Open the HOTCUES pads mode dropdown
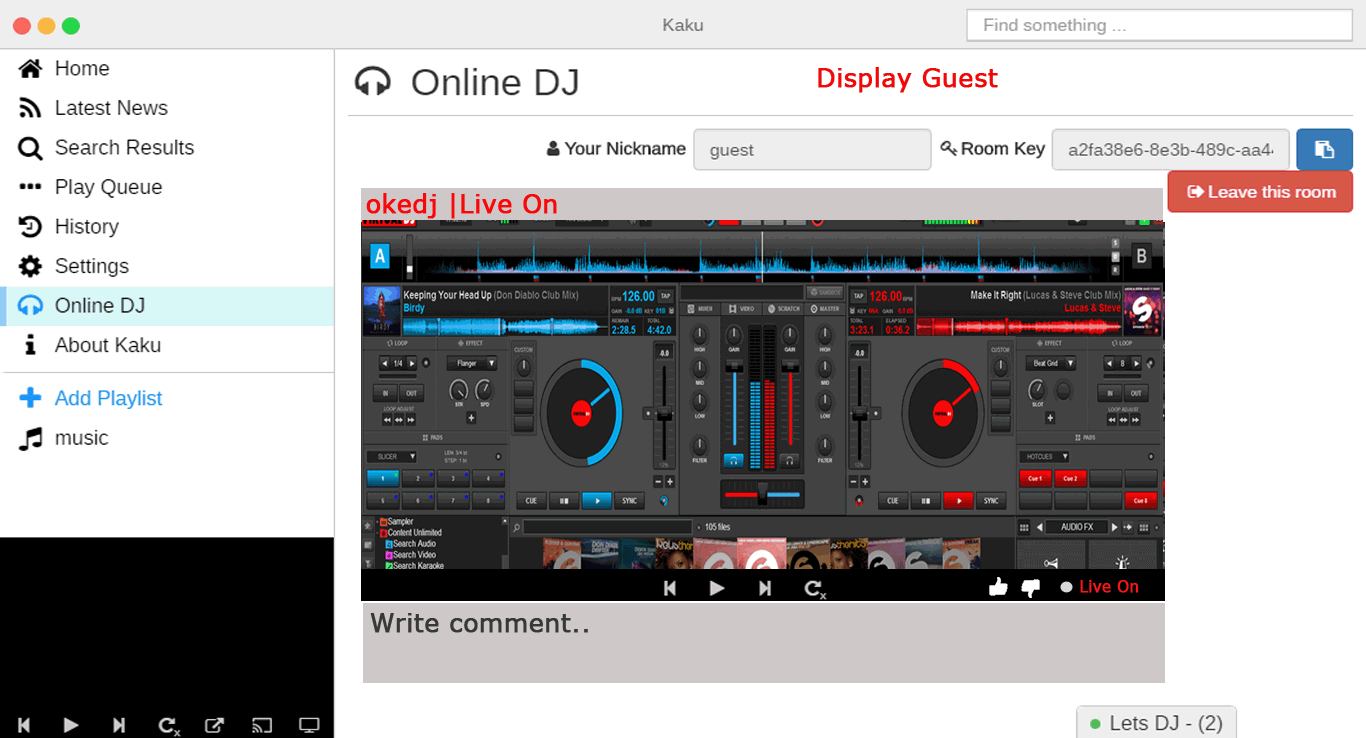The image size is (1366, 738). (1044, 456)
